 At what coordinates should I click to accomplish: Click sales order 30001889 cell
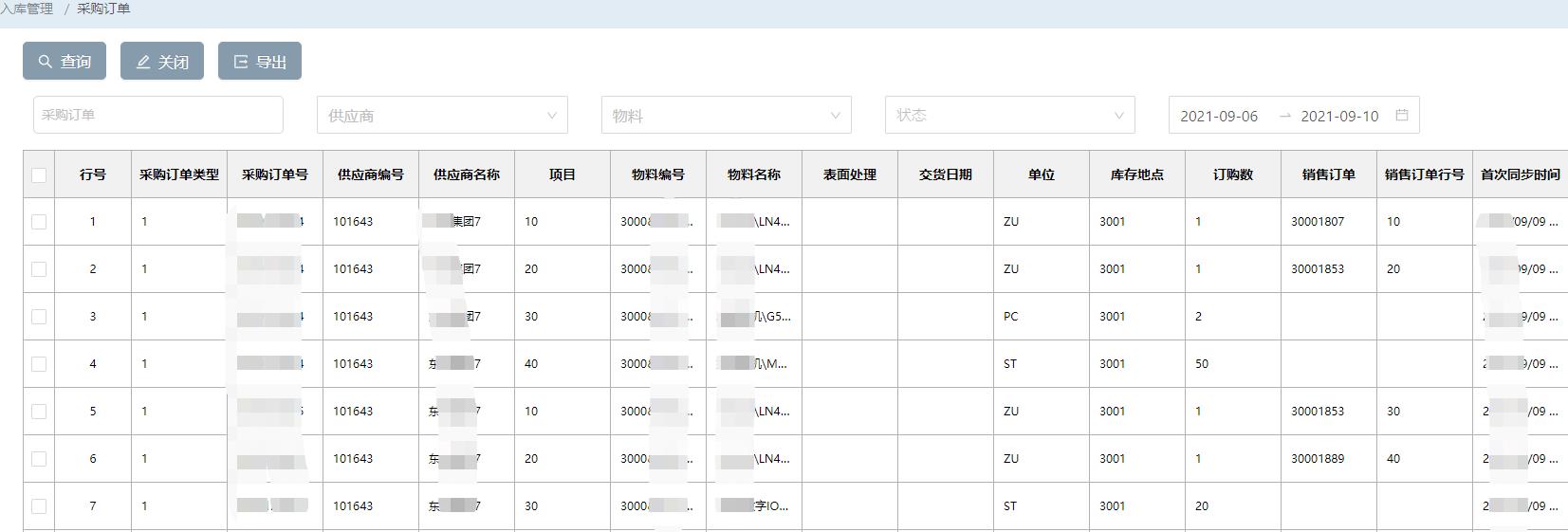point(1318,459)
